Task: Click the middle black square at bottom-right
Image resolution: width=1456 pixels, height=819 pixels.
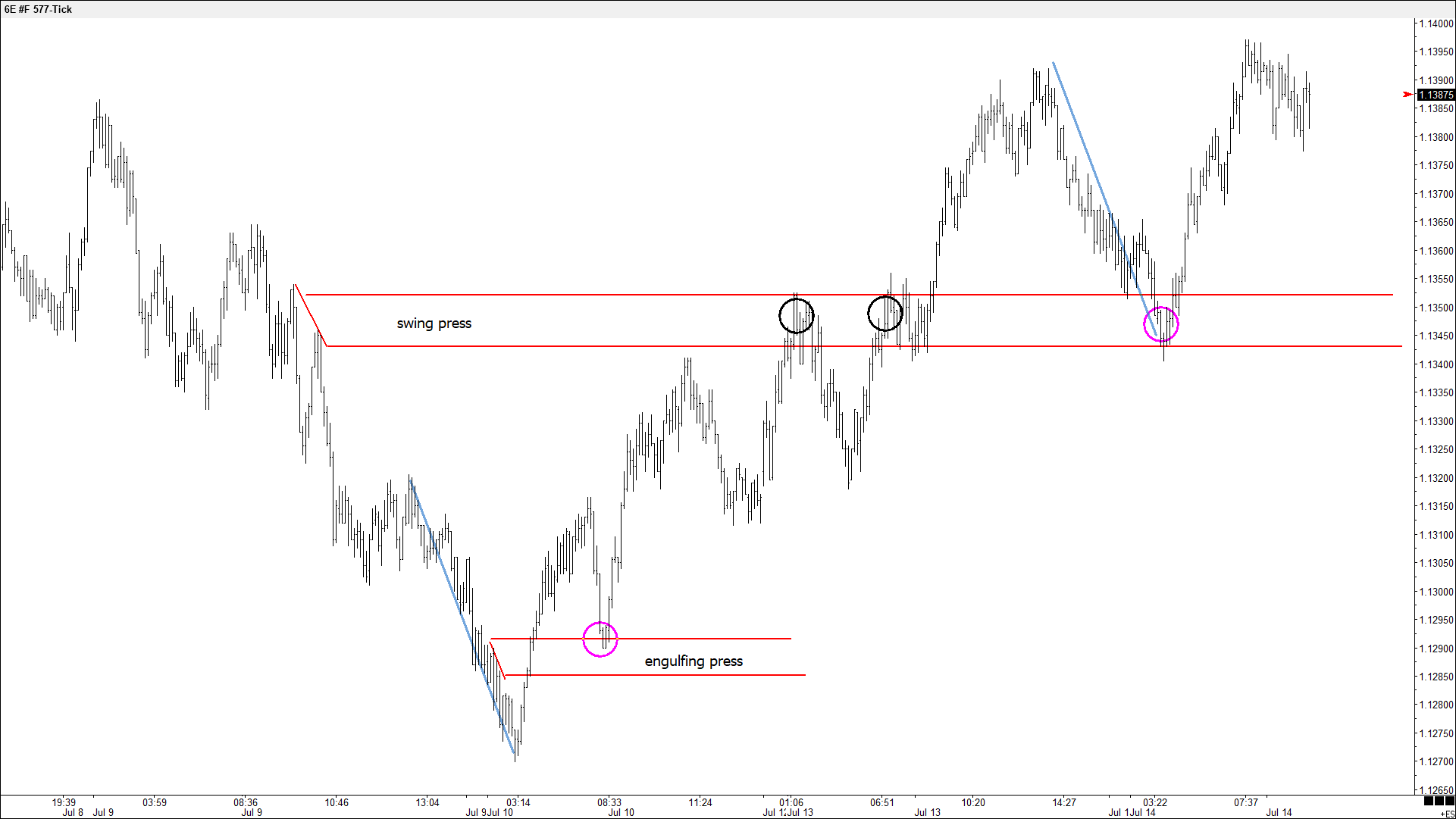Action: 1439,801
